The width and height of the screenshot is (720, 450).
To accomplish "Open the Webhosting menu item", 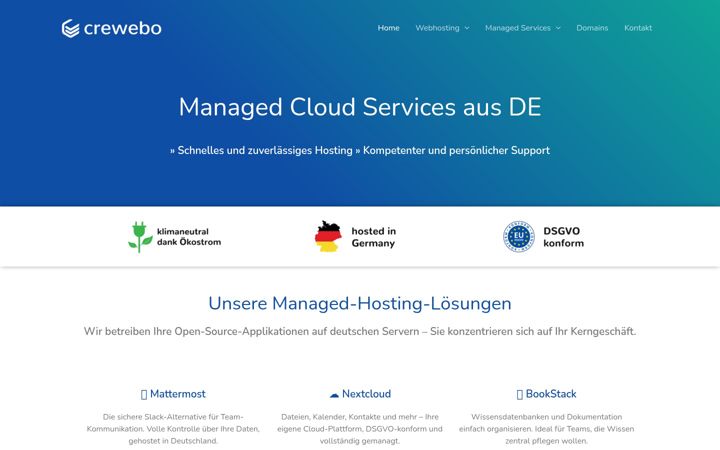I will [437, 28].
